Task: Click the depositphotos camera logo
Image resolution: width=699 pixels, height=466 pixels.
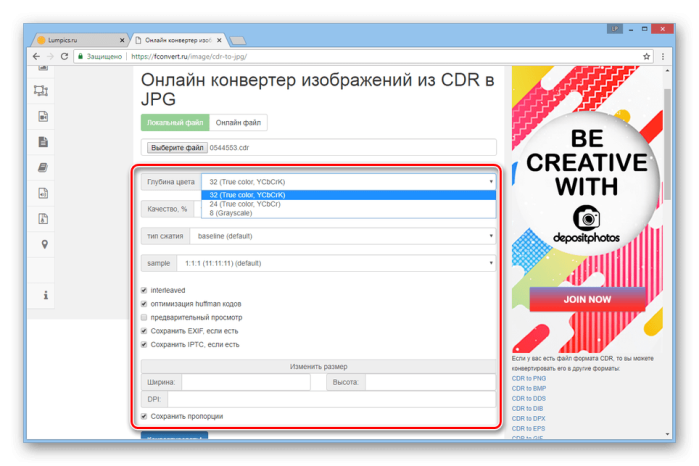Action: click(x=586, y=218)
